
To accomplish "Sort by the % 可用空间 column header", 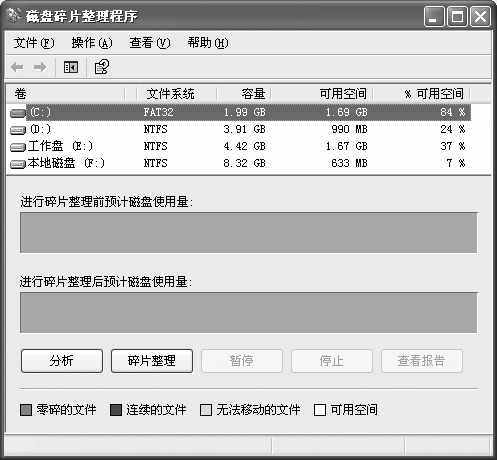I will coord(421,94).
